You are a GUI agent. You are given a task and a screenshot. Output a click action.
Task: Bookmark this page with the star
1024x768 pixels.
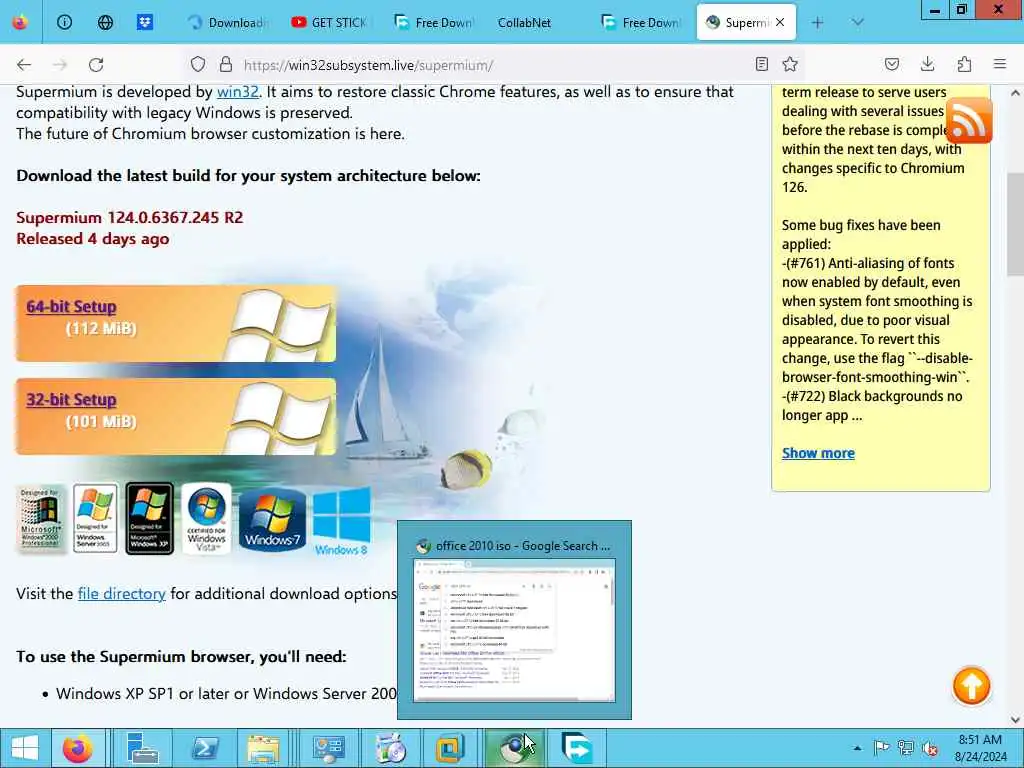point(790,64)
